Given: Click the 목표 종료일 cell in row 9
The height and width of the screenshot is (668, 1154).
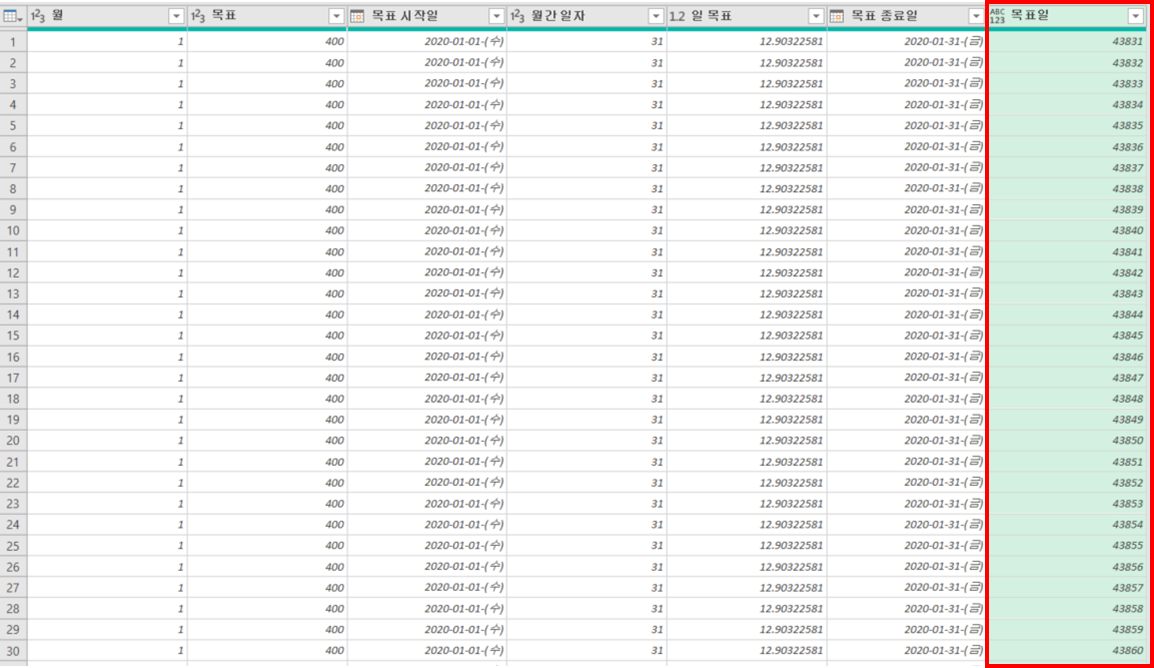Looking at the screenshot, I should pyautogui.click(x=907, y=210).
